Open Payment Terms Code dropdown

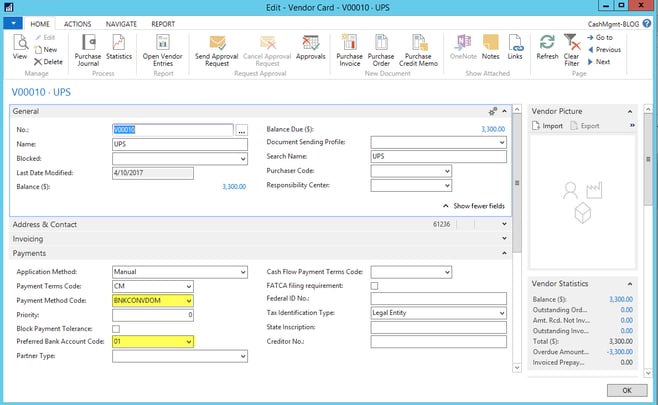pyautogui.click(x=188, y=287)
